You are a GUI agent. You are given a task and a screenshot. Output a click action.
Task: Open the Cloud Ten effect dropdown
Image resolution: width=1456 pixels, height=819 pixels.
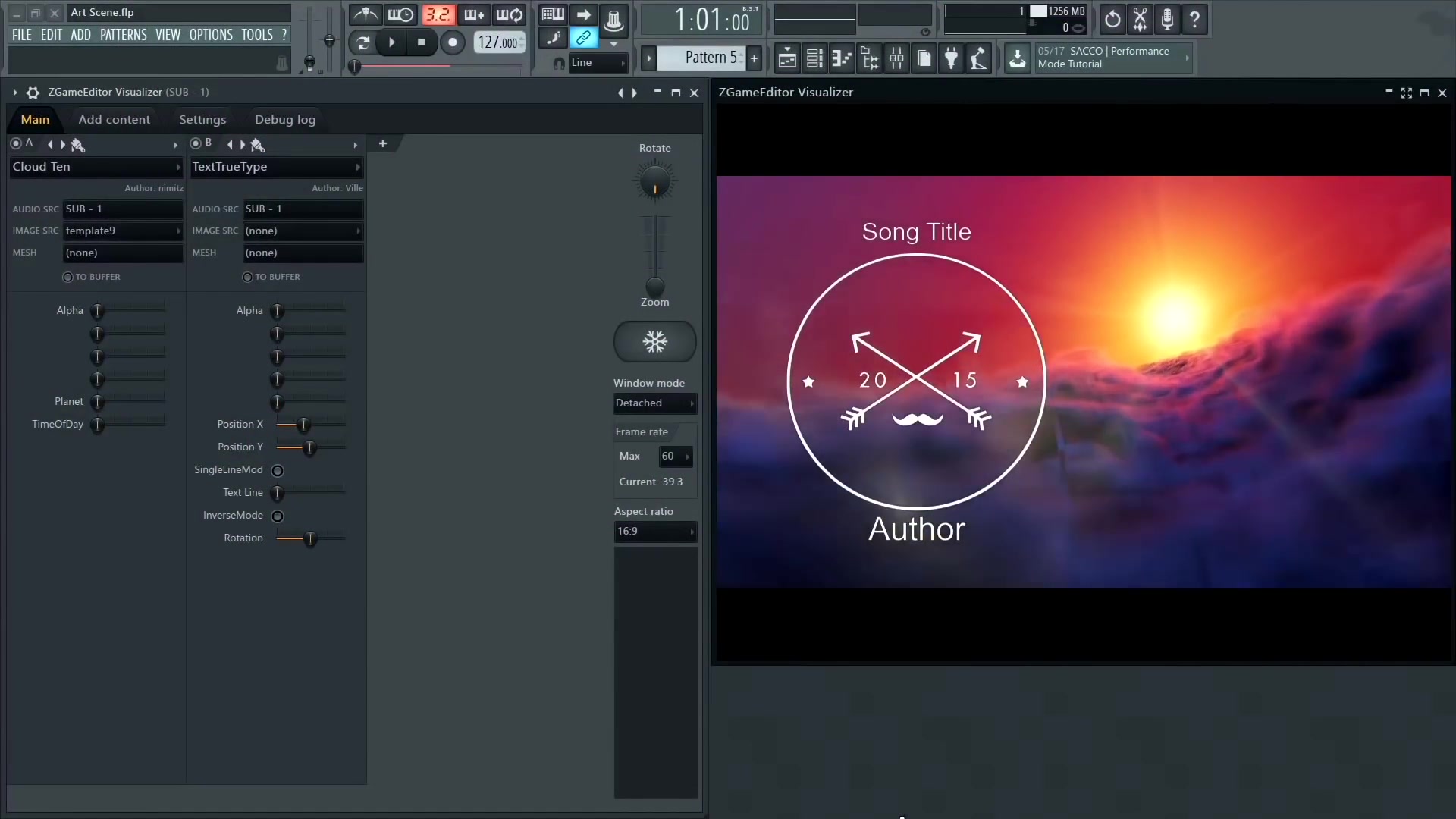click(x=96, y=167)
